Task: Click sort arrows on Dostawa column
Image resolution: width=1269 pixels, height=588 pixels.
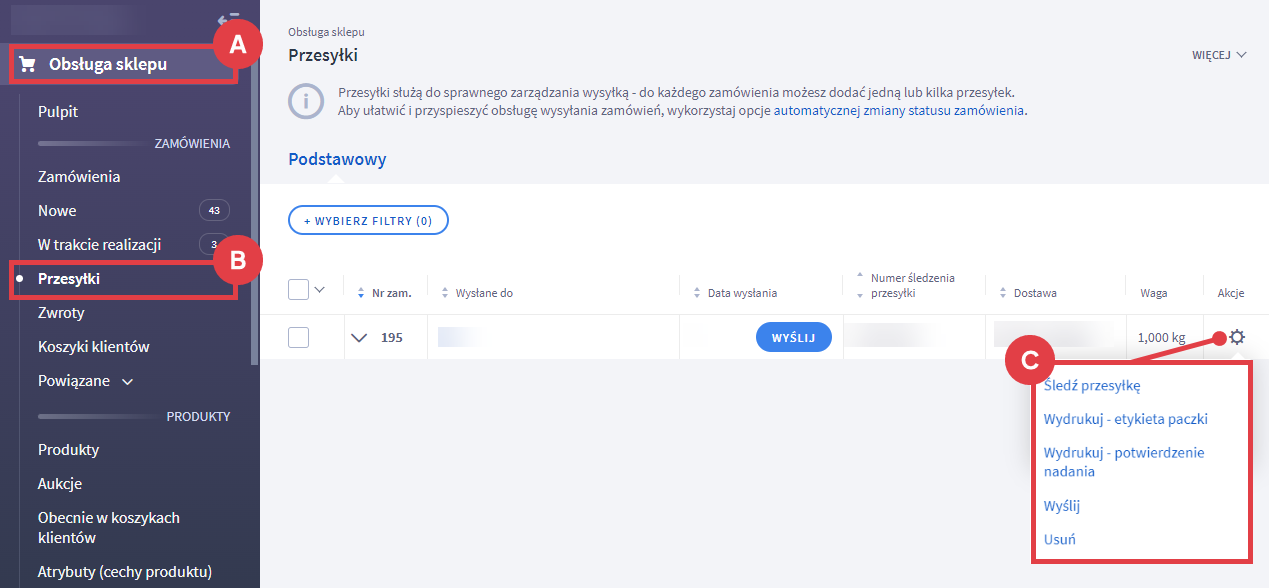Action: 1004,293
